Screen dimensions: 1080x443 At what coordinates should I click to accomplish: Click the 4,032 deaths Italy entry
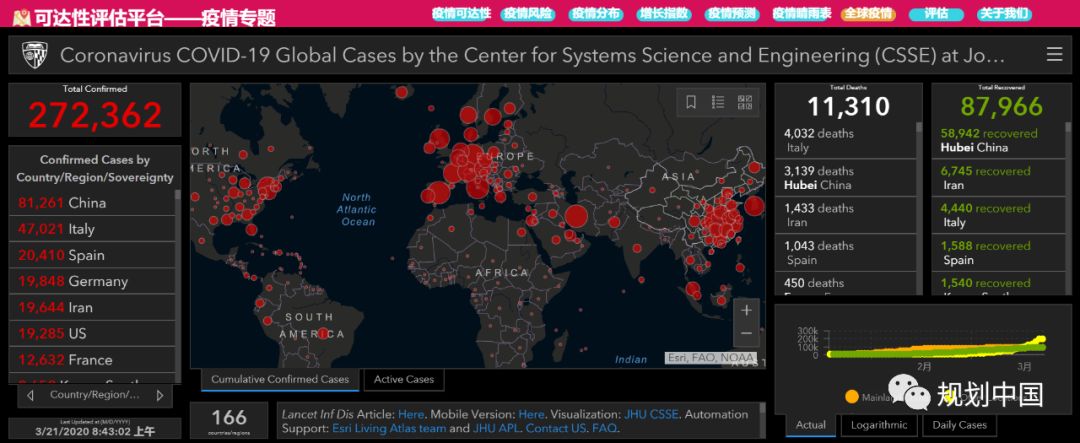[x=846, y=140]
